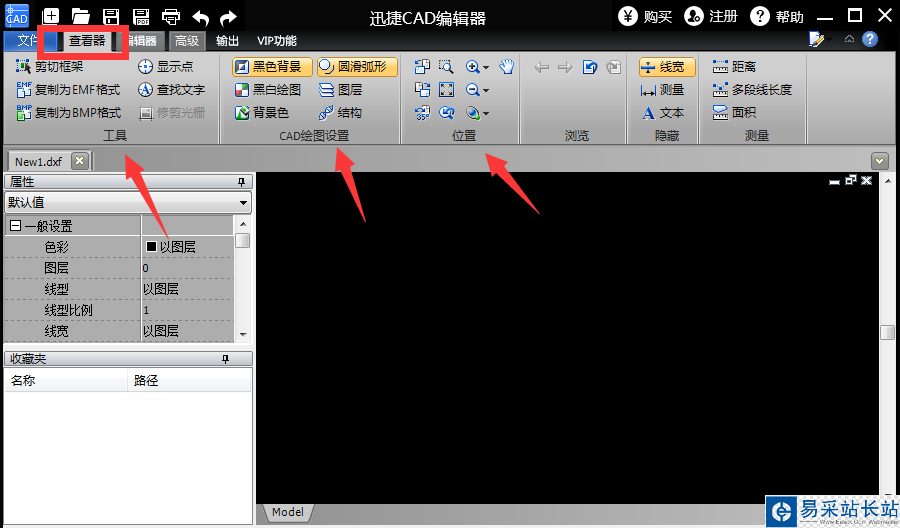Click the 多段线长度 polyline length tool
The image size is (900, 528).
752,90
